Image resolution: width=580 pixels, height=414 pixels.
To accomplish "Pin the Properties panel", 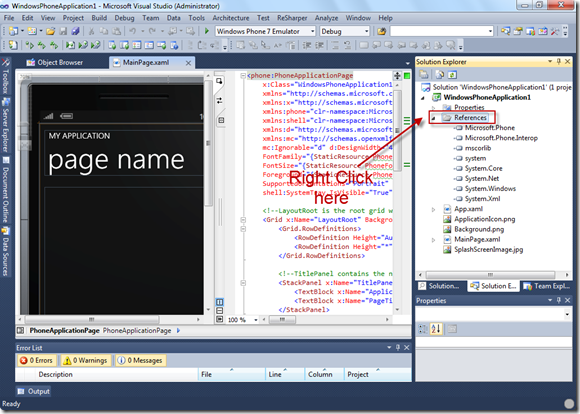I will (x=559, y=300).
